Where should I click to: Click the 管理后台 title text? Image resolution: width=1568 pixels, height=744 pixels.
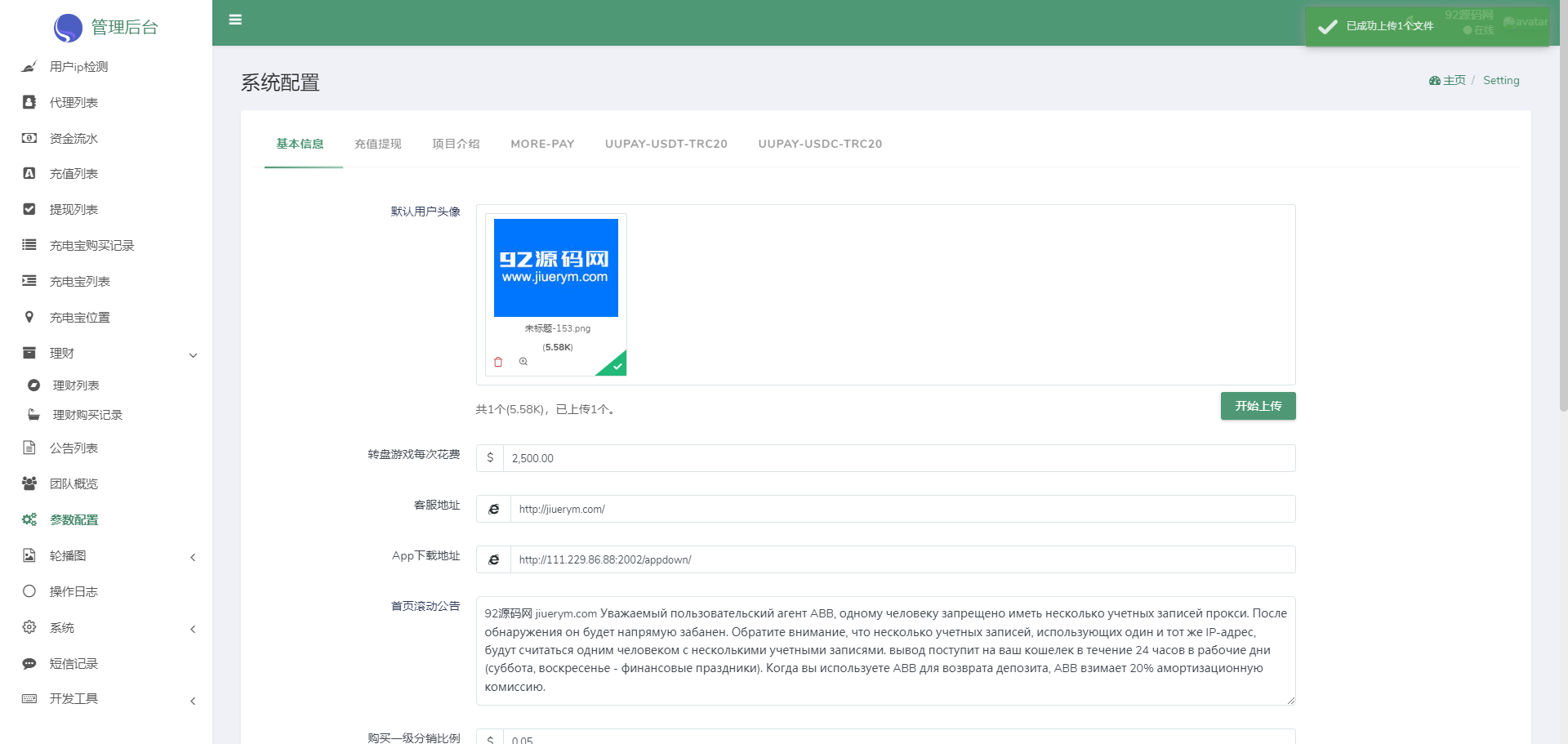(x=124, y=28)
